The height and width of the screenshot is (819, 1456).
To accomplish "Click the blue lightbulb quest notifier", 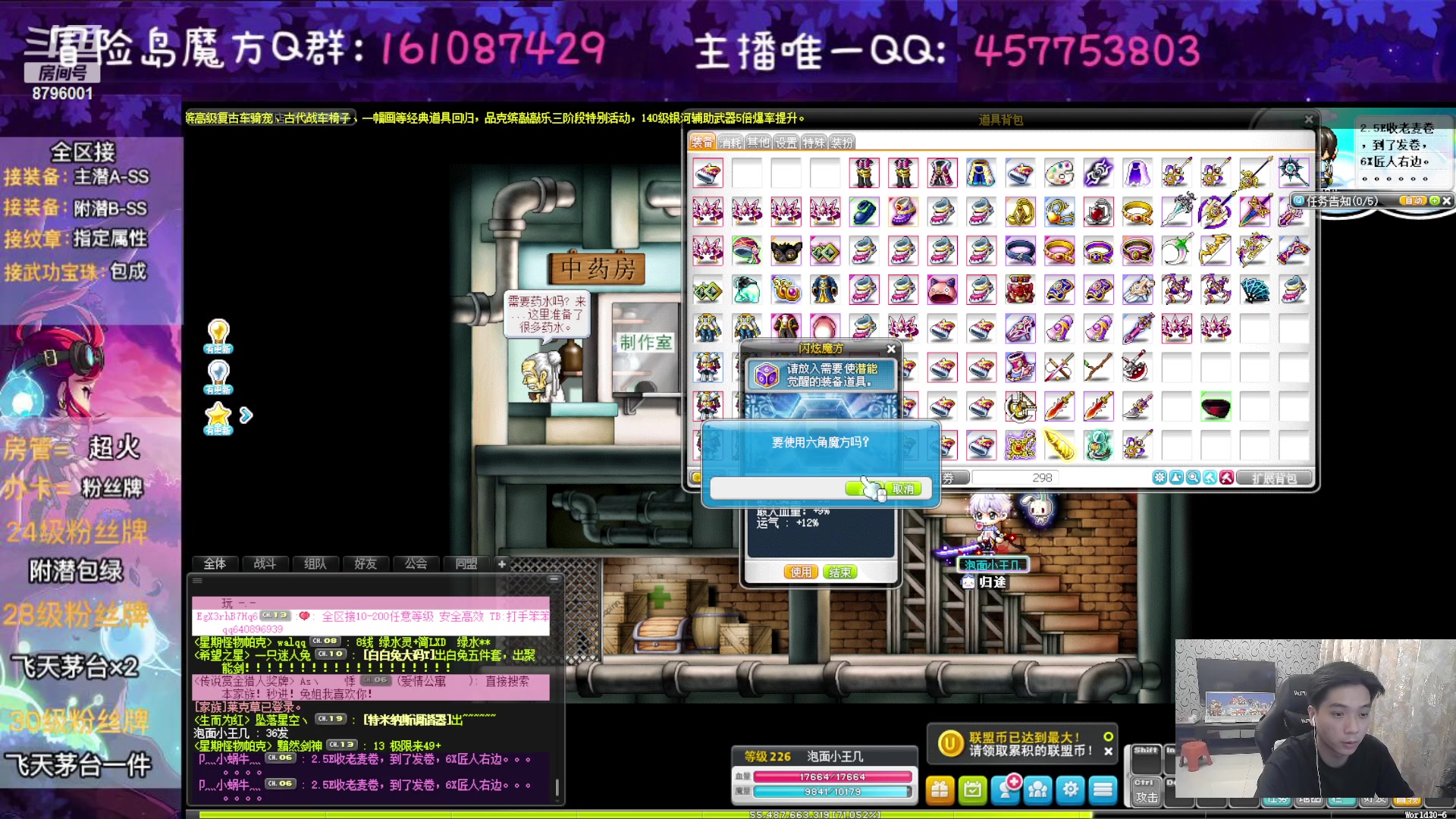I will (218, 377).
